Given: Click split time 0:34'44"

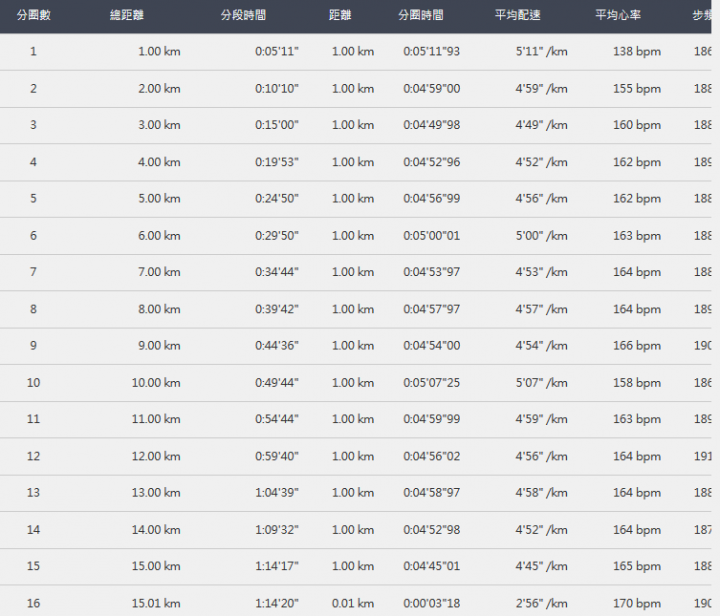Looking at the screenshot, I should 277,272.
